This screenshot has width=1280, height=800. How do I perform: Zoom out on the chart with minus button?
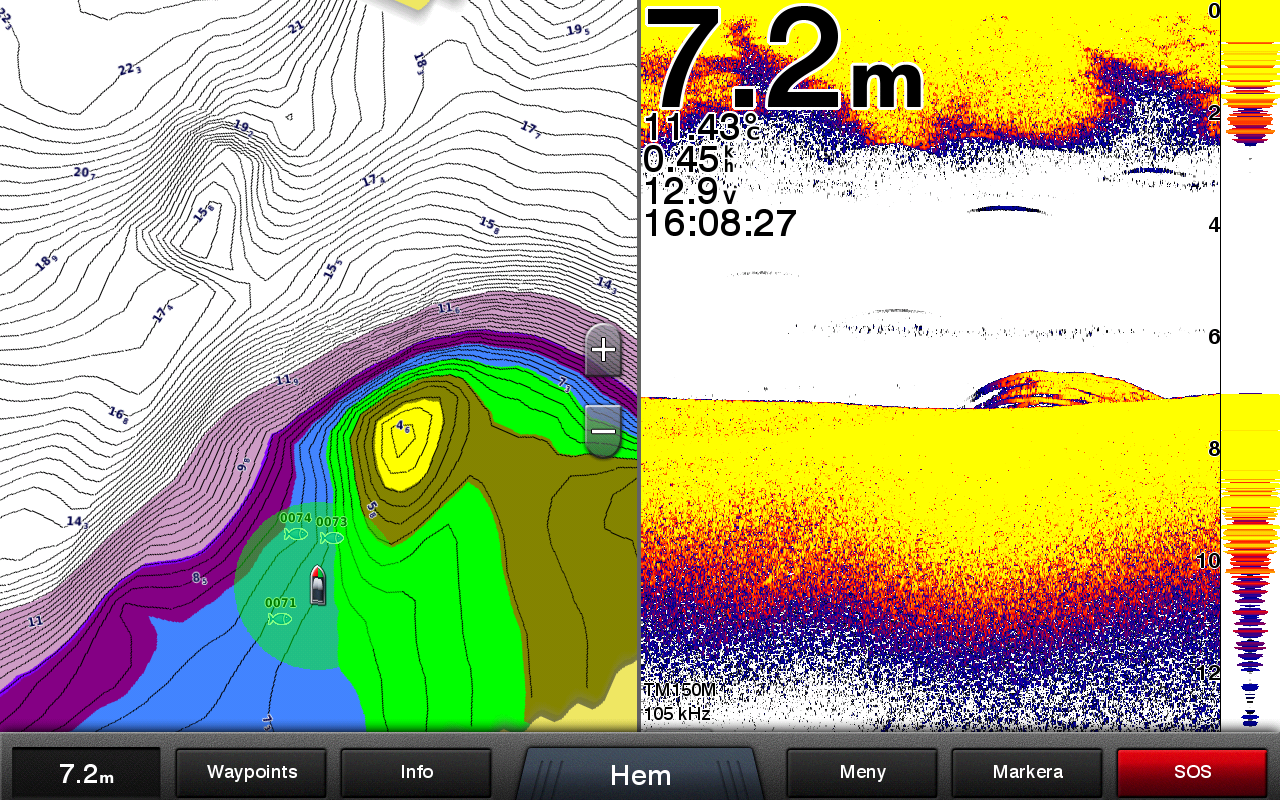click(x=603, y=431)
